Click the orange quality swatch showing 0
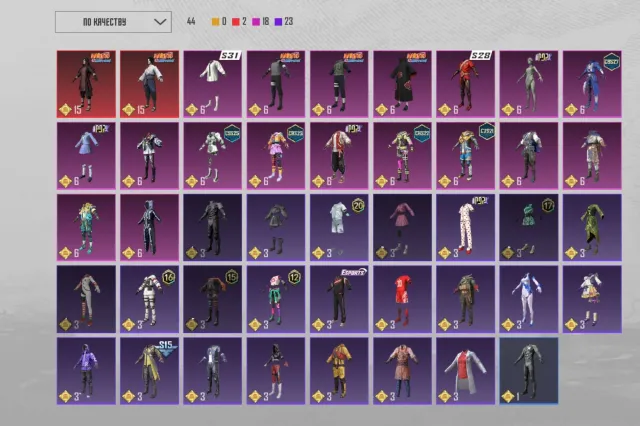The height and width of the screenshot is (426, 640). (x=215, y=22)
